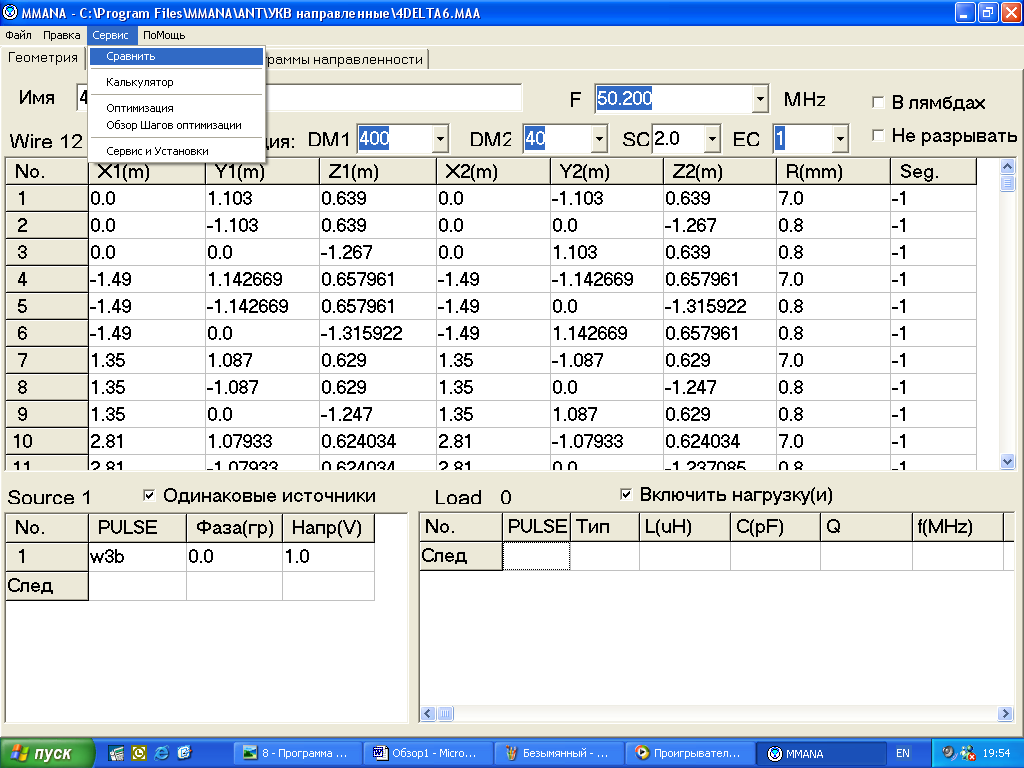The image size is (1024, 768).
Task: Switch to the Безымянный taskbar window
Action: point(558,753)
